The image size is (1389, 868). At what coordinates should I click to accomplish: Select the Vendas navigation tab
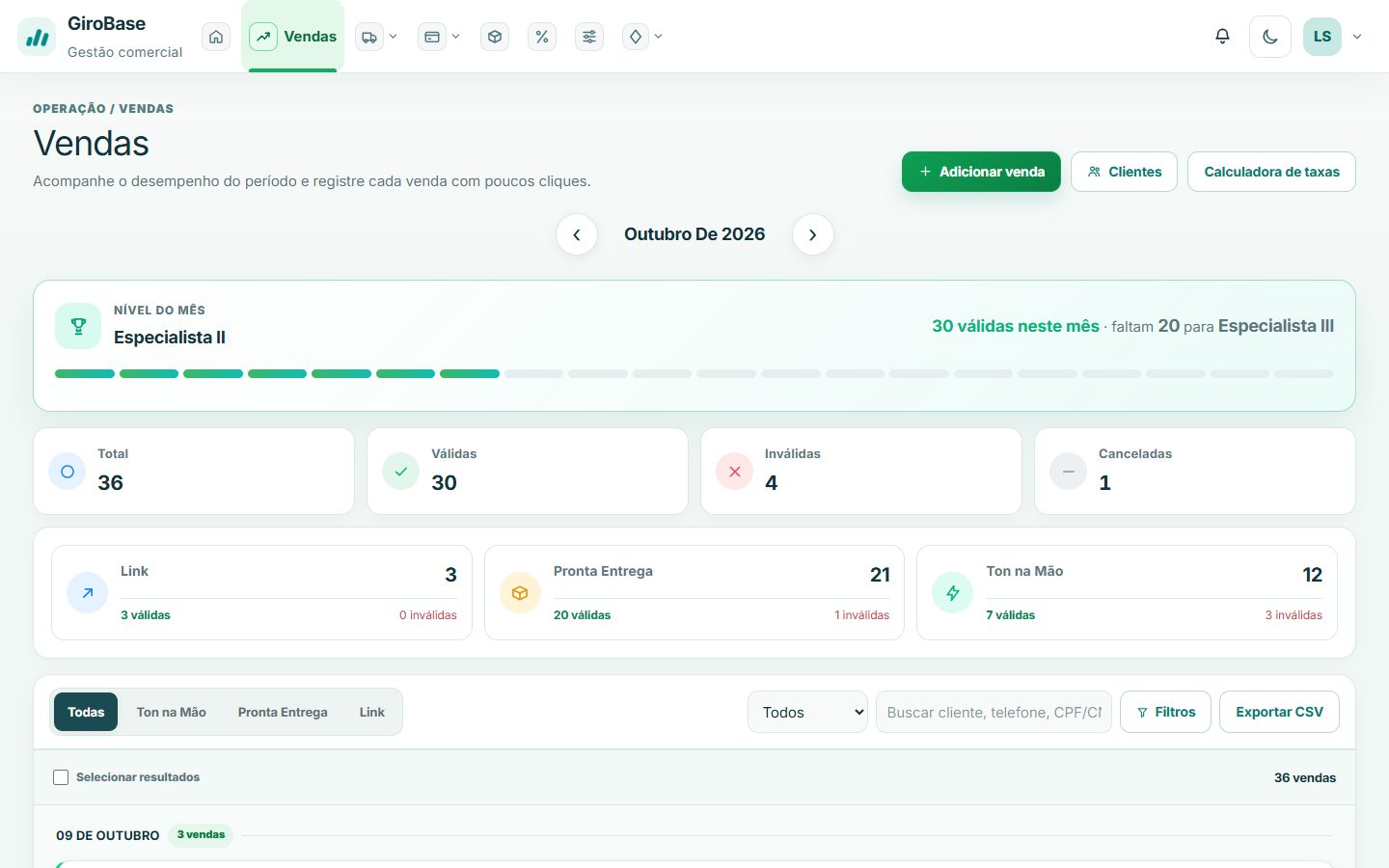coord(293,37)
